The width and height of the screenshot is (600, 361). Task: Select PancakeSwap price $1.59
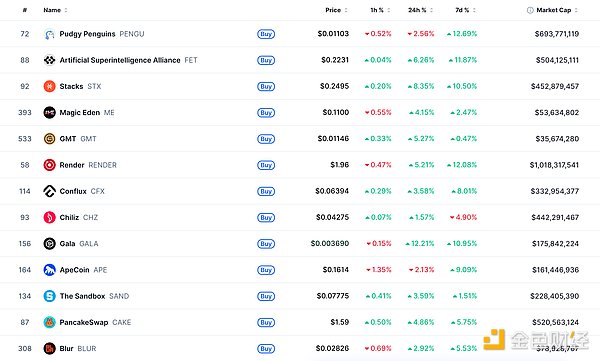pos(340,322)
